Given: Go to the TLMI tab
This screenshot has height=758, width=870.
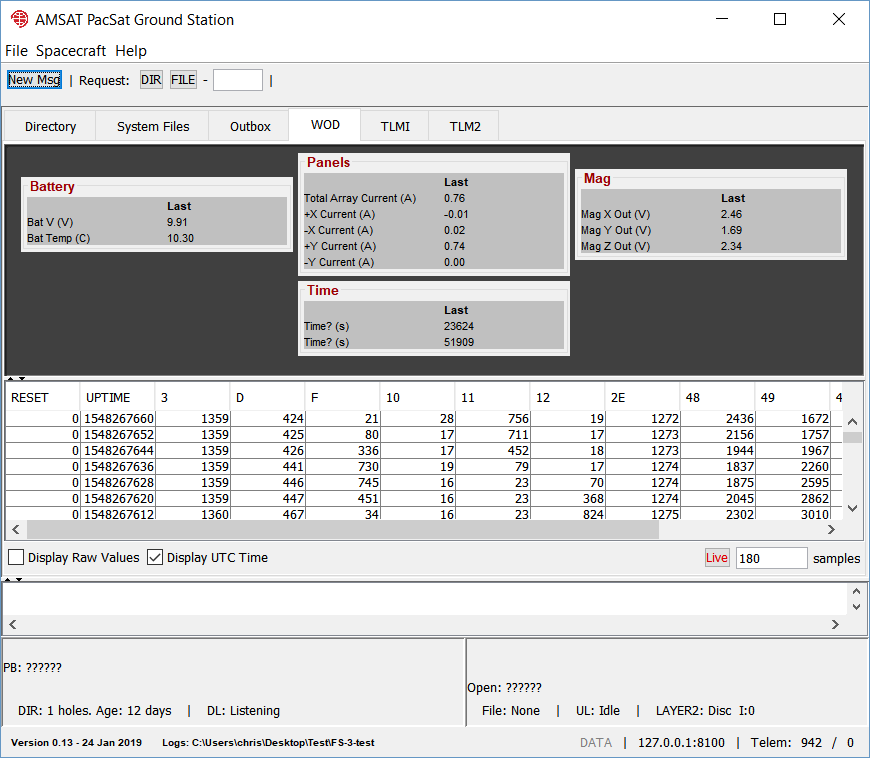Looking at the screenshot, I should click(x=395, y=127).
